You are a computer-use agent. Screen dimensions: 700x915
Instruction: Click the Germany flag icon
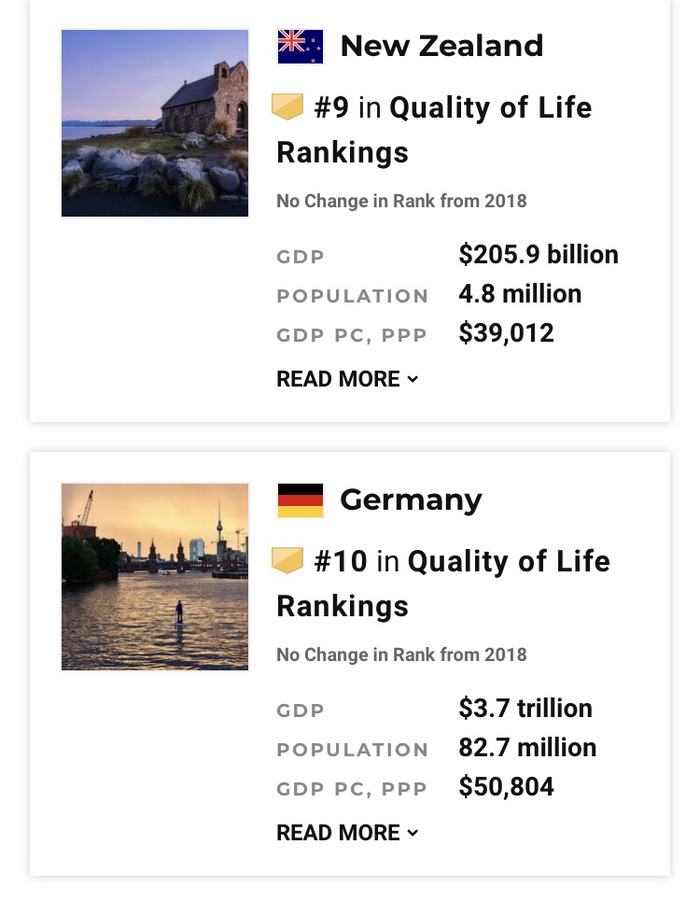[x=300, y=500]
